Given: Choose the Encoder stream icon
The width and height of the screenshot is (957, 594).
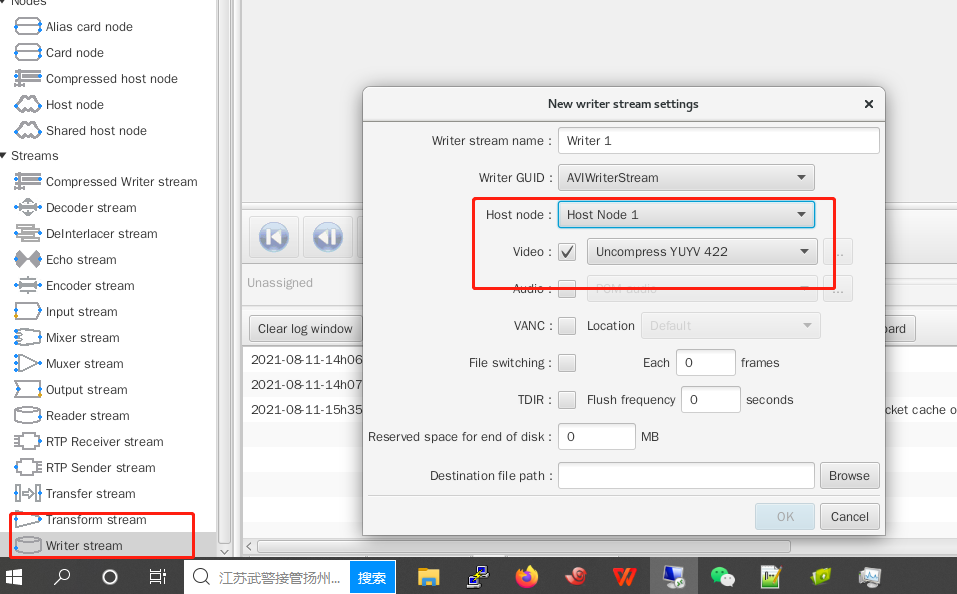Looking at the screenshot, I should tap(27, 285).
